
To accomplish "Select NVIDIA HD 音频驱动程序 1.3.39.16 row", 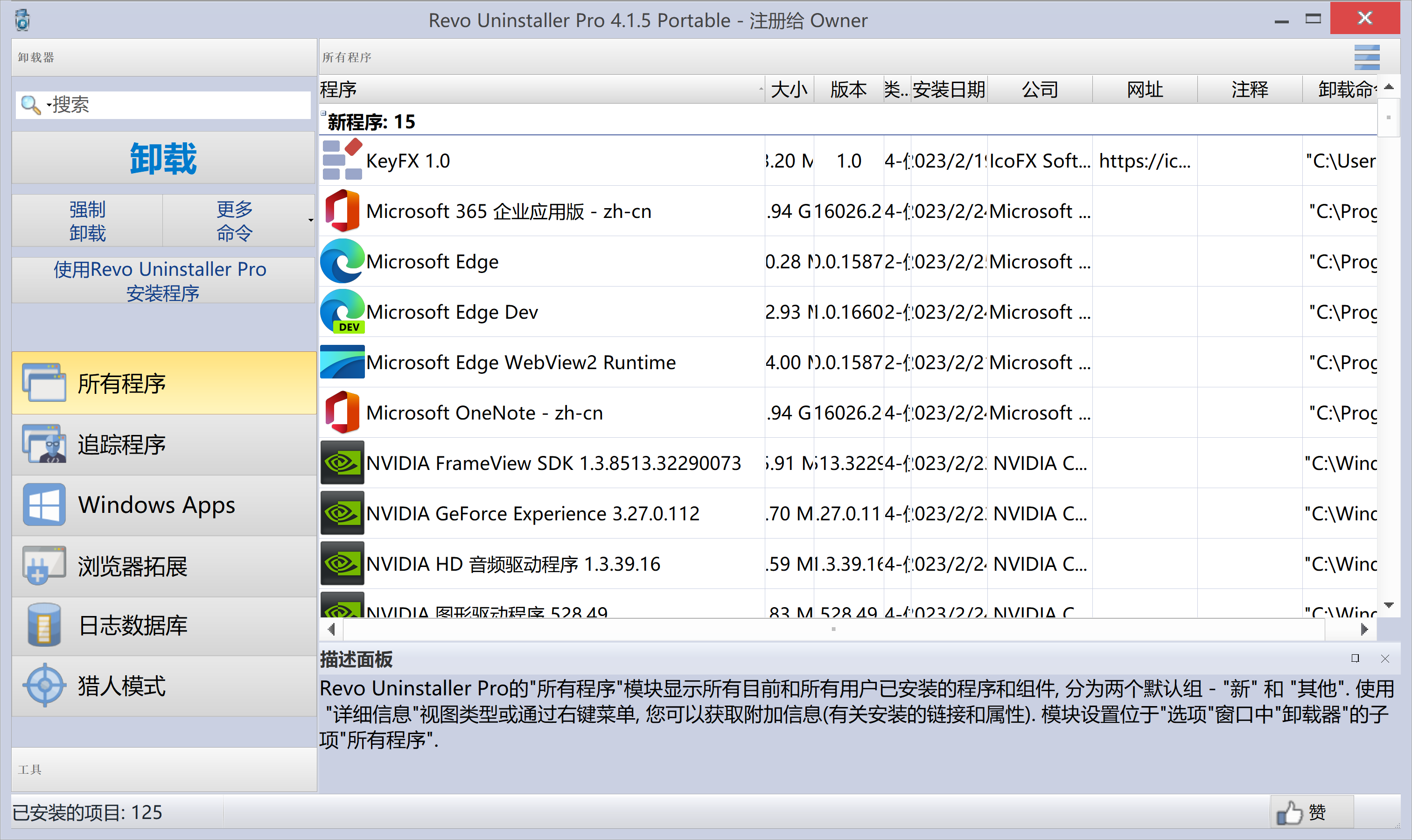I will coord(848,563).
